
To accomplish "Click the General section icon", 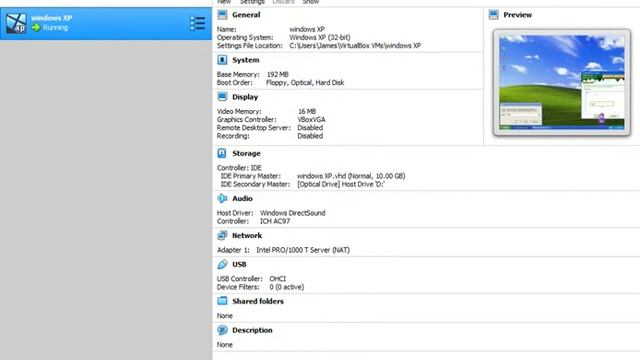I will [x=222, y=15].
